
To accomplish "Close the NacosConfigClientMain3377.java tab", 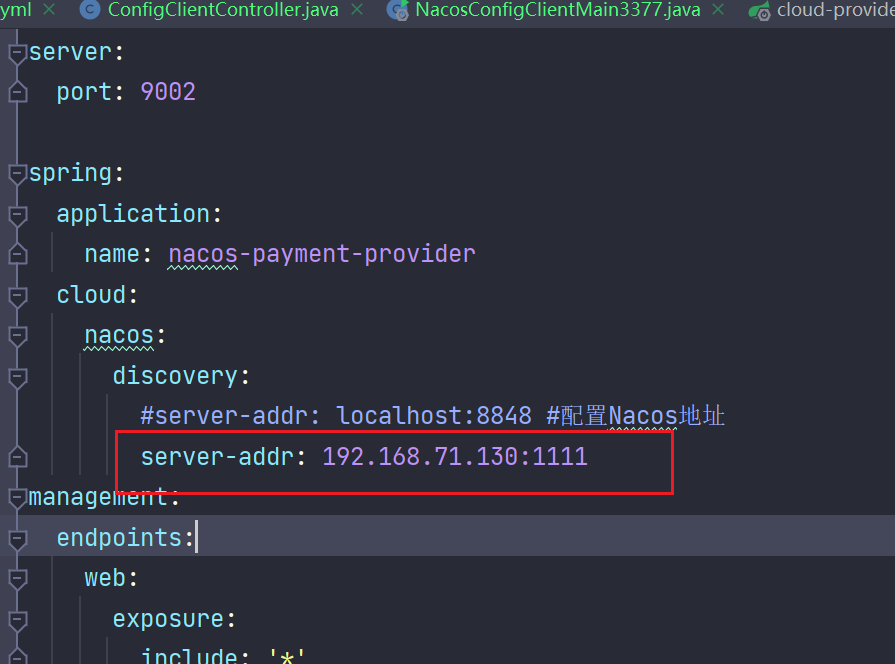I will [x=718, y=10].
